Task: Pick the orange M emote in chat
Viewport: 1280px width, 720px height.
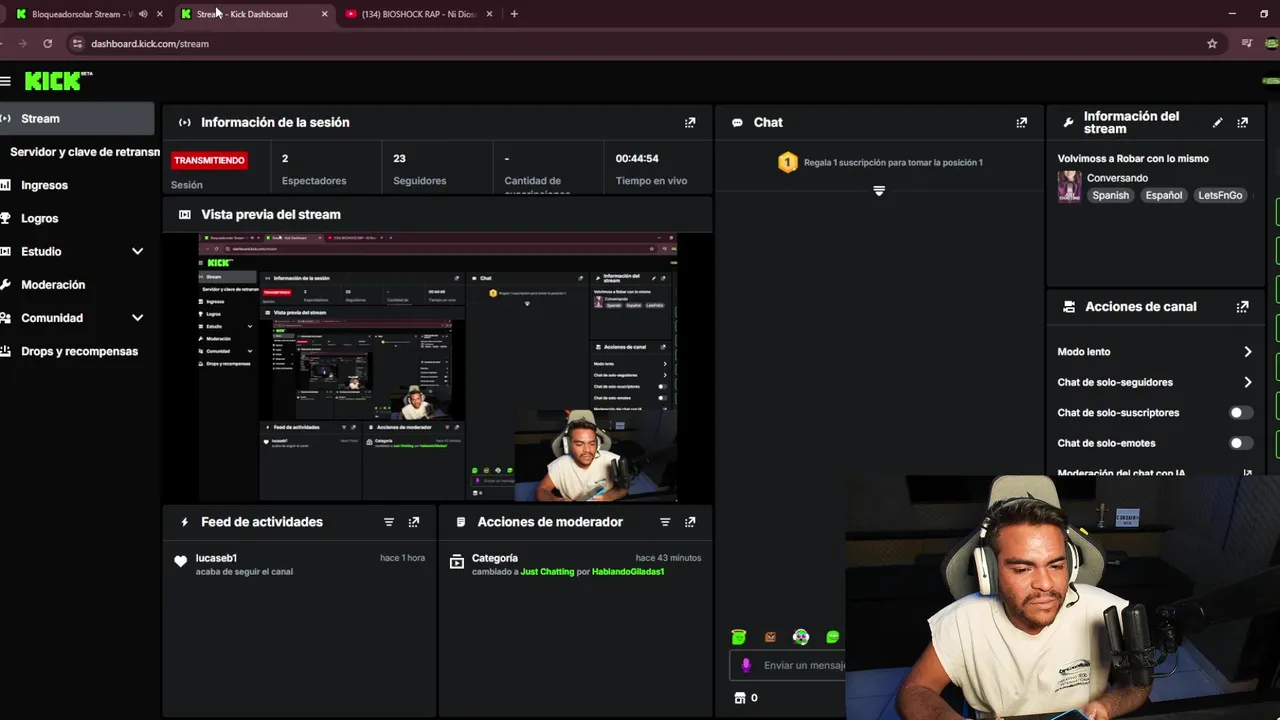Action: (770, 637)
